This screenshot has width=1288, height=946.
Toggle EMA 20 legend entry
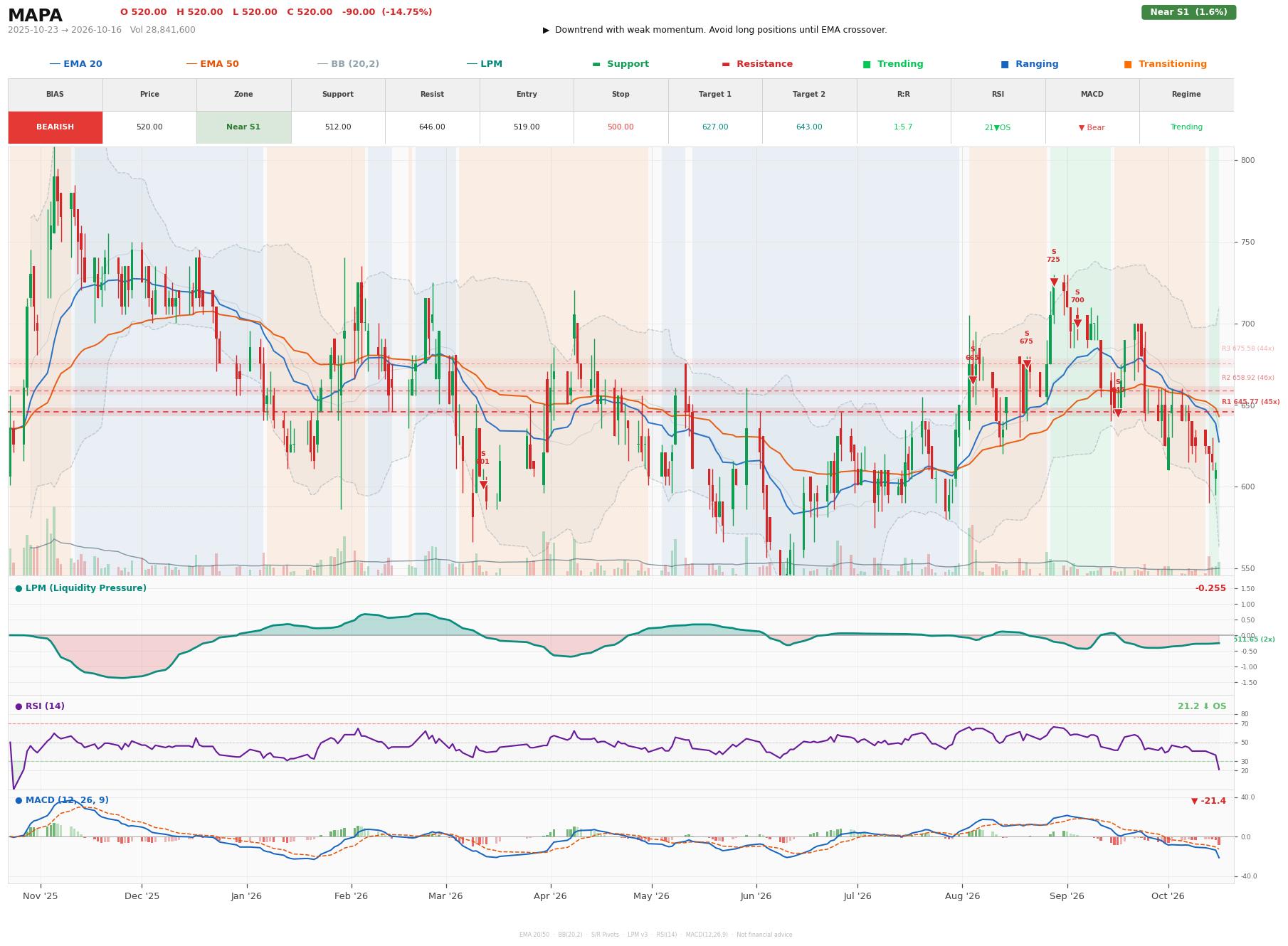(75, 64)
